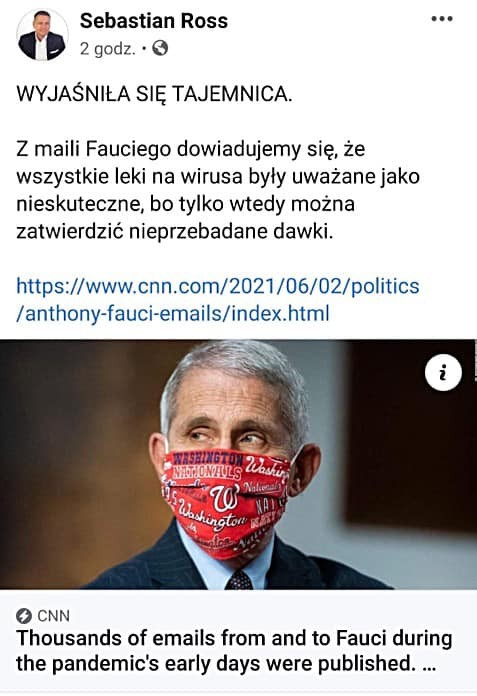Open the Sebastian Ross profile name
The height and width of the screenshot is (696, 477).
pos(154,21)
